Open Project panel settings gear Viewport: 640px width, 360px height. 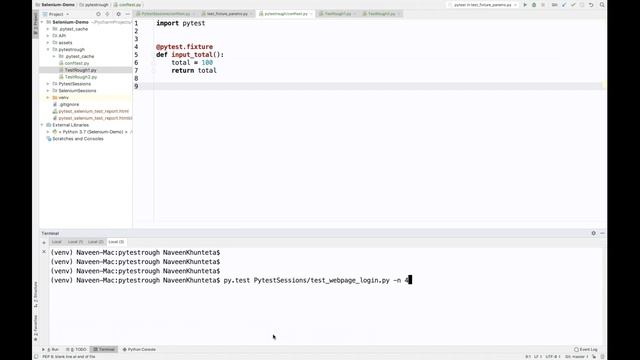pyautogui.click(x=118, y=14)
